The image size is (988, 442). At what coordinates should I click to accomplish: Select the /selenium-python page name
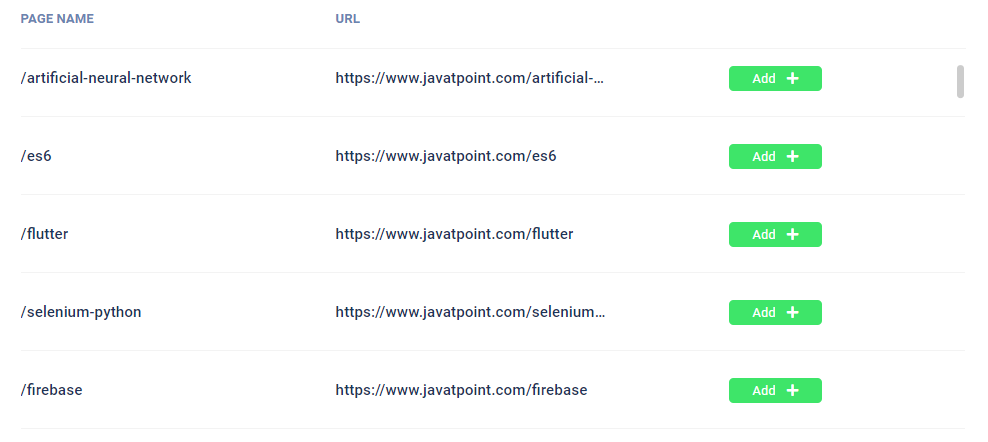pyautogui.click(x=81, y=312)
